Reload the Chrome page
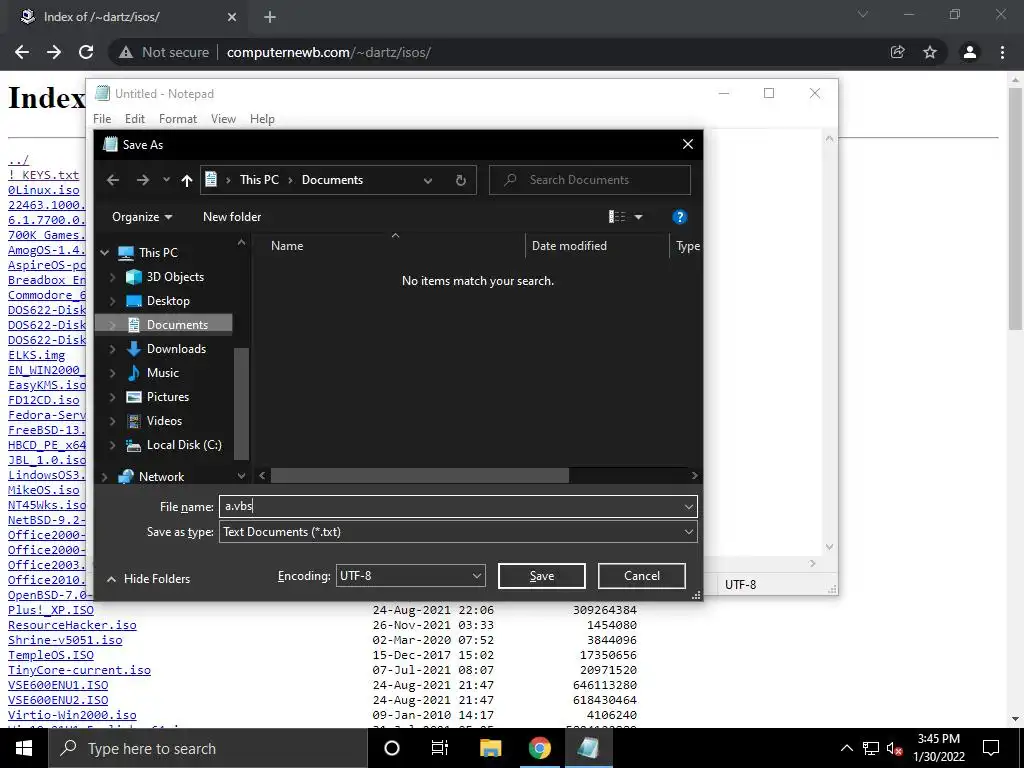Screen dimensions: 1024x768 point(86,52)
